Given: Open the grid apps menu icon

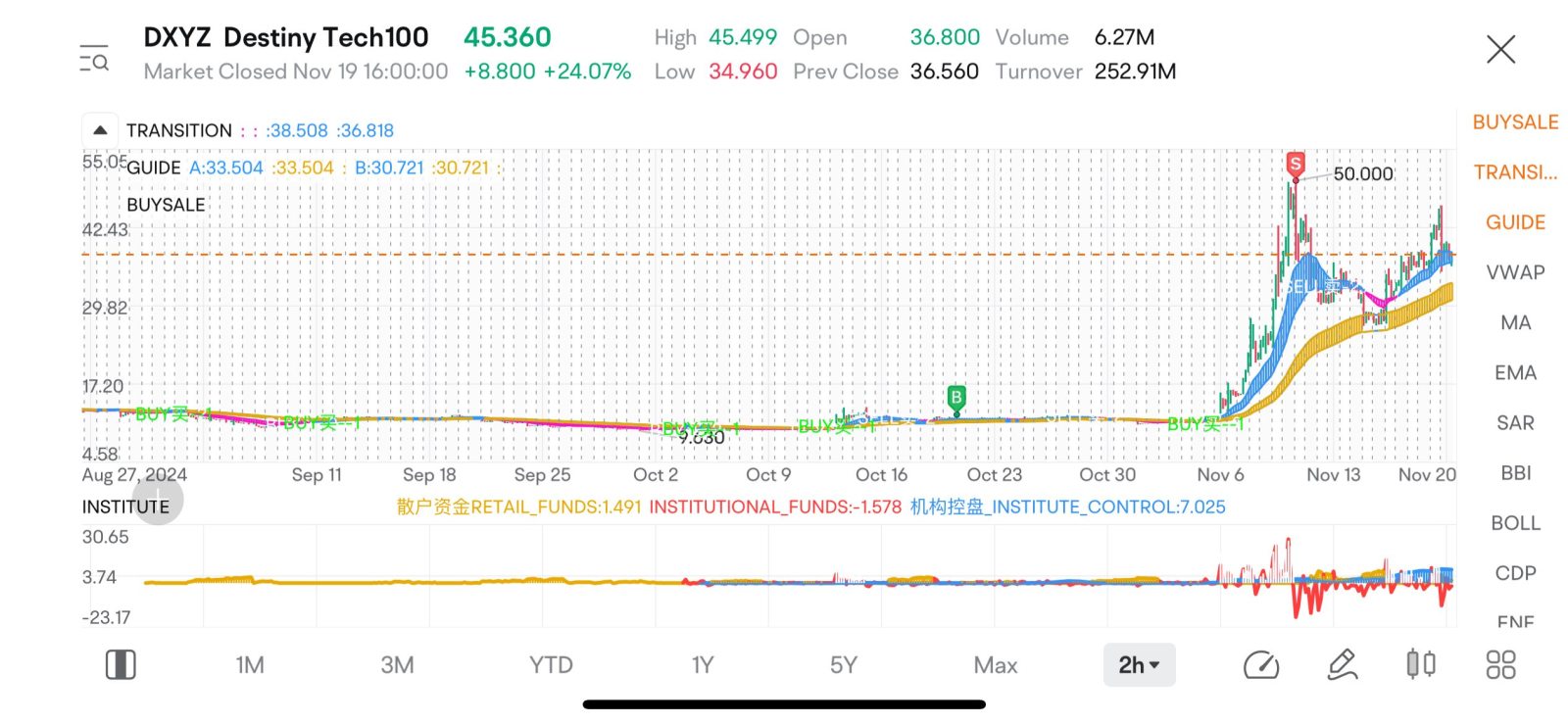Looking at the screenshot, I should pyautogui.click(x=1500, y=665).
